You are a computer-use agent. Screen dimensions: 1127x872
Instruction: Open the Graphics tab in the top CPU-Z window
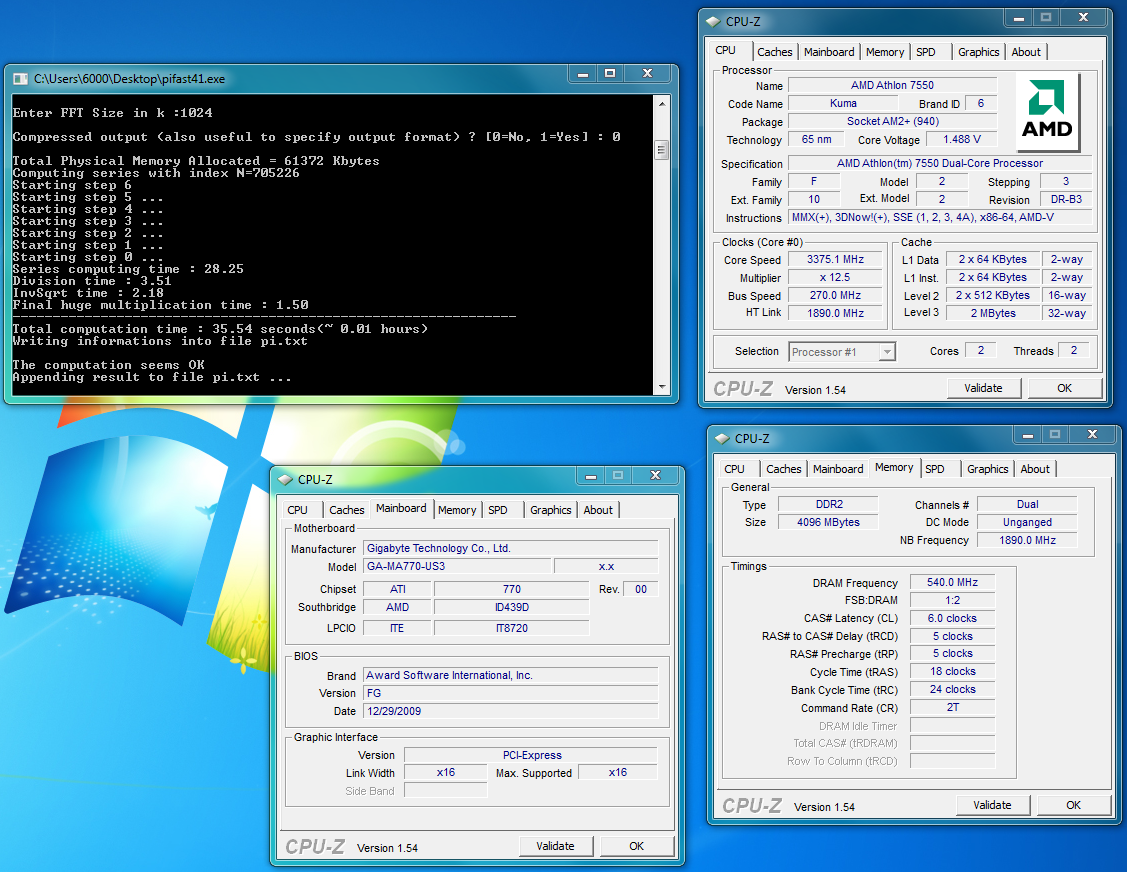pyautogui.click(x=978, y=52)
